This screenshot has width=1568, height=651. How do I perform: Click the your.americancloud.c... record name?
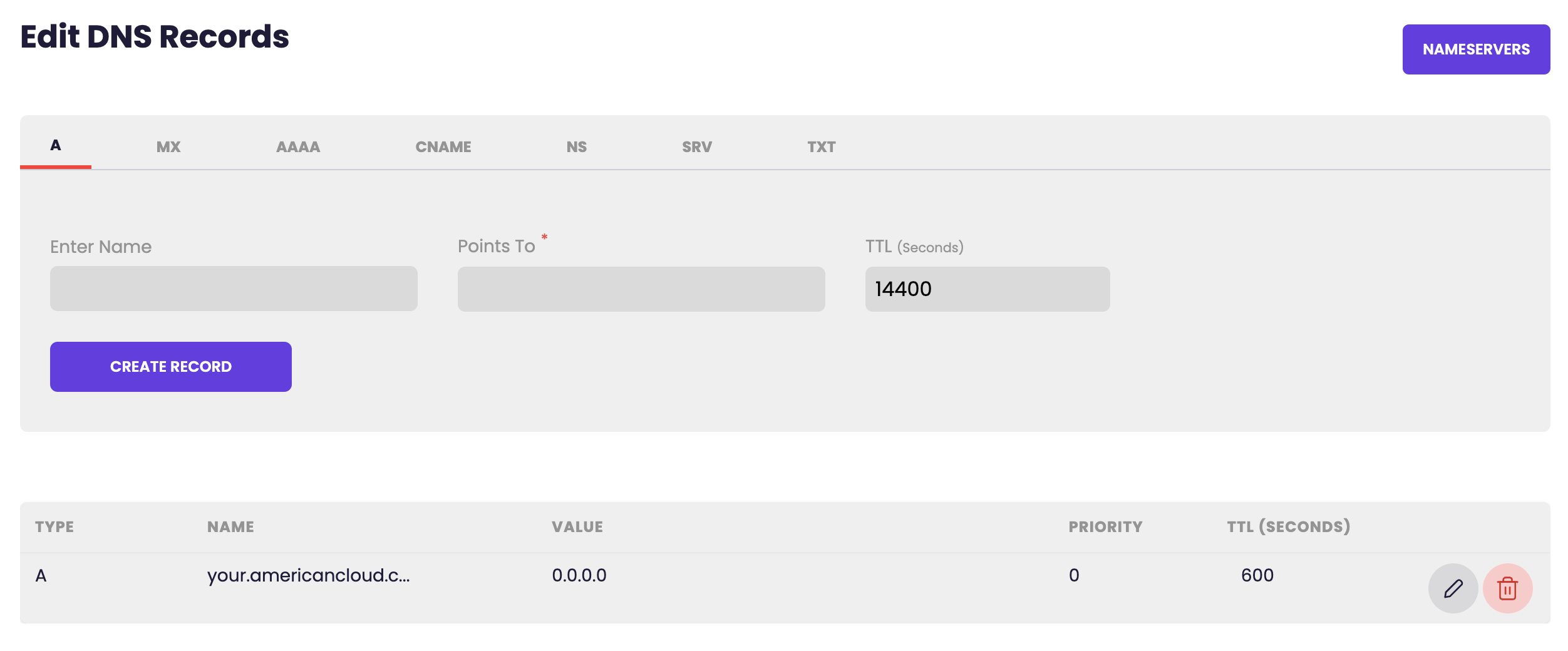point(309,575)
